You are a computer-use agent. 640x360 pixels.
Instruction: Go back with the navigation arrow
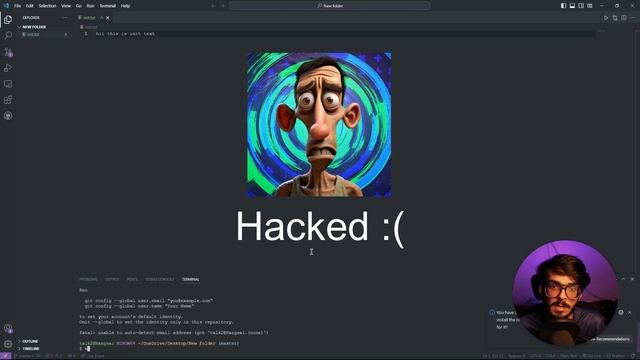213,6
